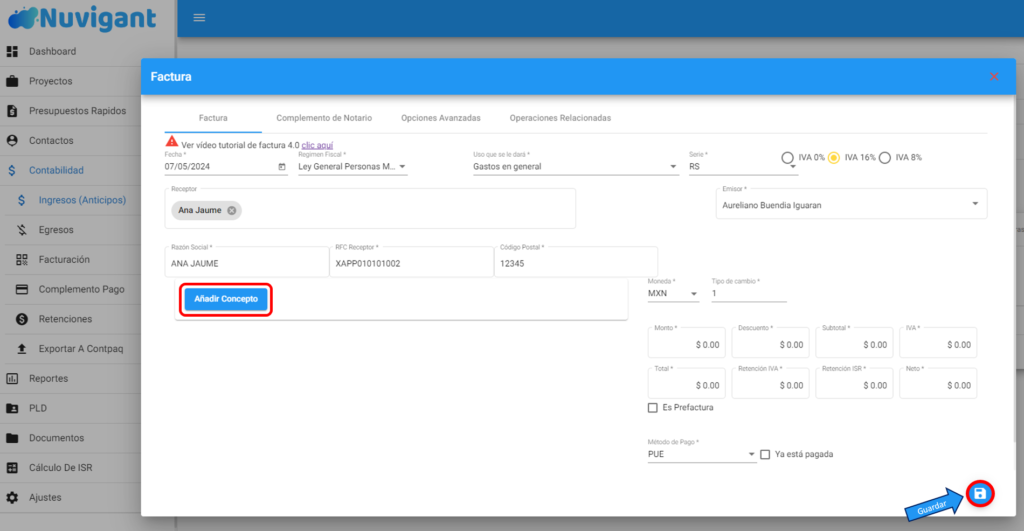
Task: Open the Método de Pago PUE dropdown
Action: tap(701, 455)
